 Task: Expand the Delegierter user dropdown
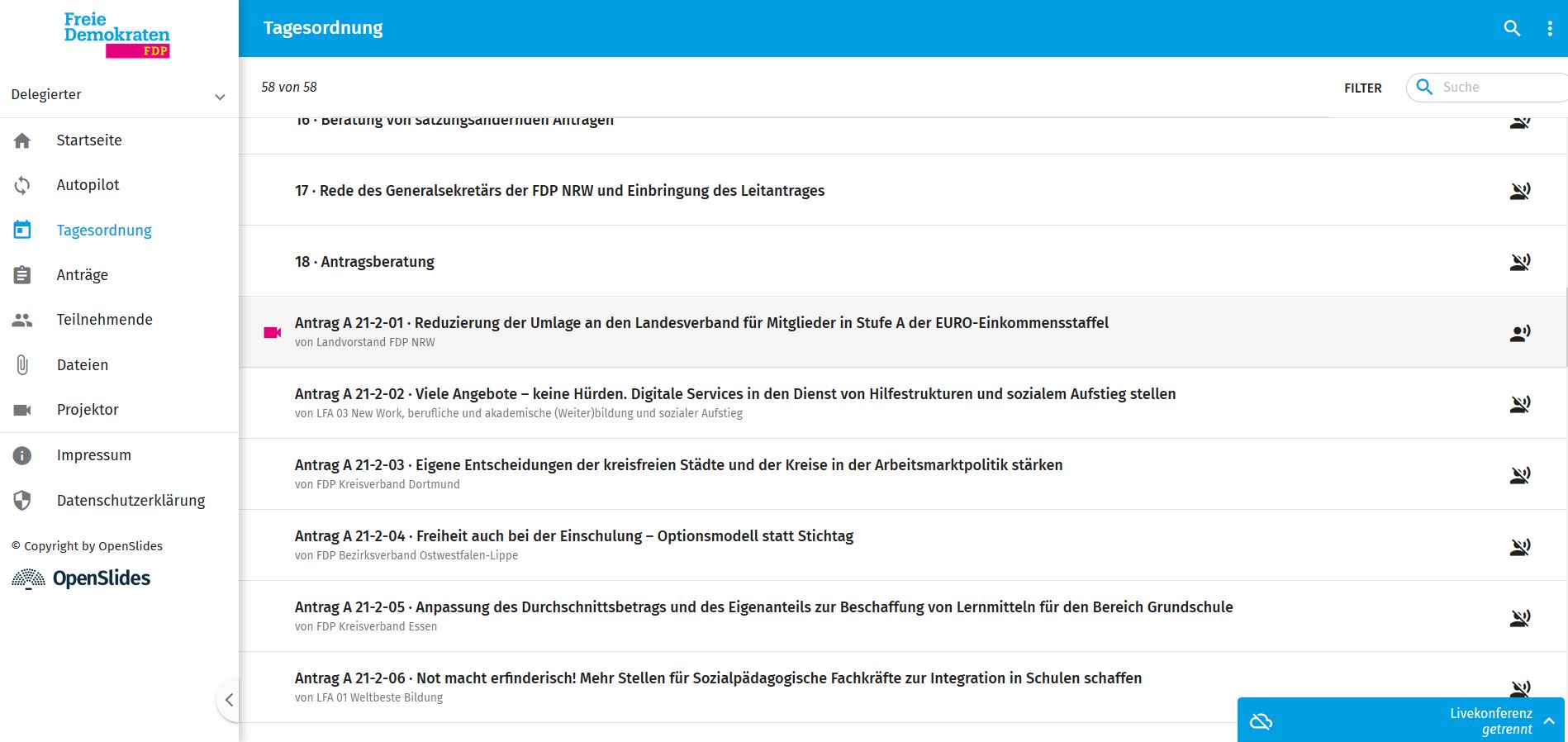[x=220, y=96]
